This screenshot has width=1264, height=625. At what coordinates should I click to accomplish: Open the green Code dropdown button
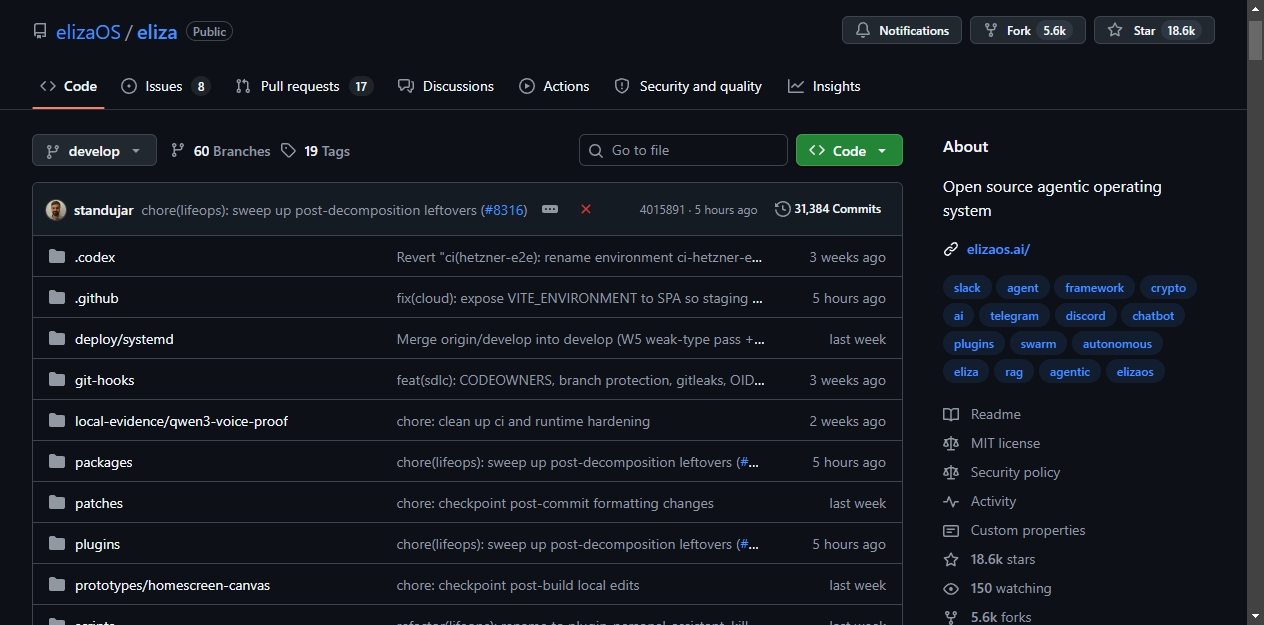pos(849,150)
